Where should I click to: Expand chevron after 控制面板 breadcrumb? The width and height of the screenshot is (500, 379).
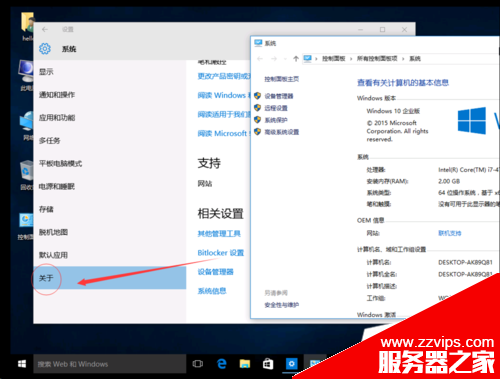[351, 59]
